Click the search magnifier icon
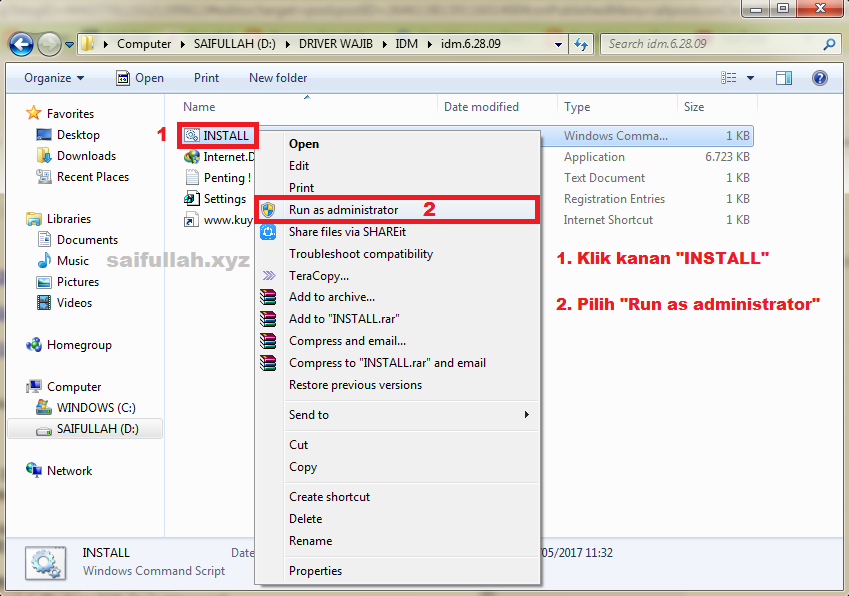Viewport: 849px width, 596px height. point(829,44)
